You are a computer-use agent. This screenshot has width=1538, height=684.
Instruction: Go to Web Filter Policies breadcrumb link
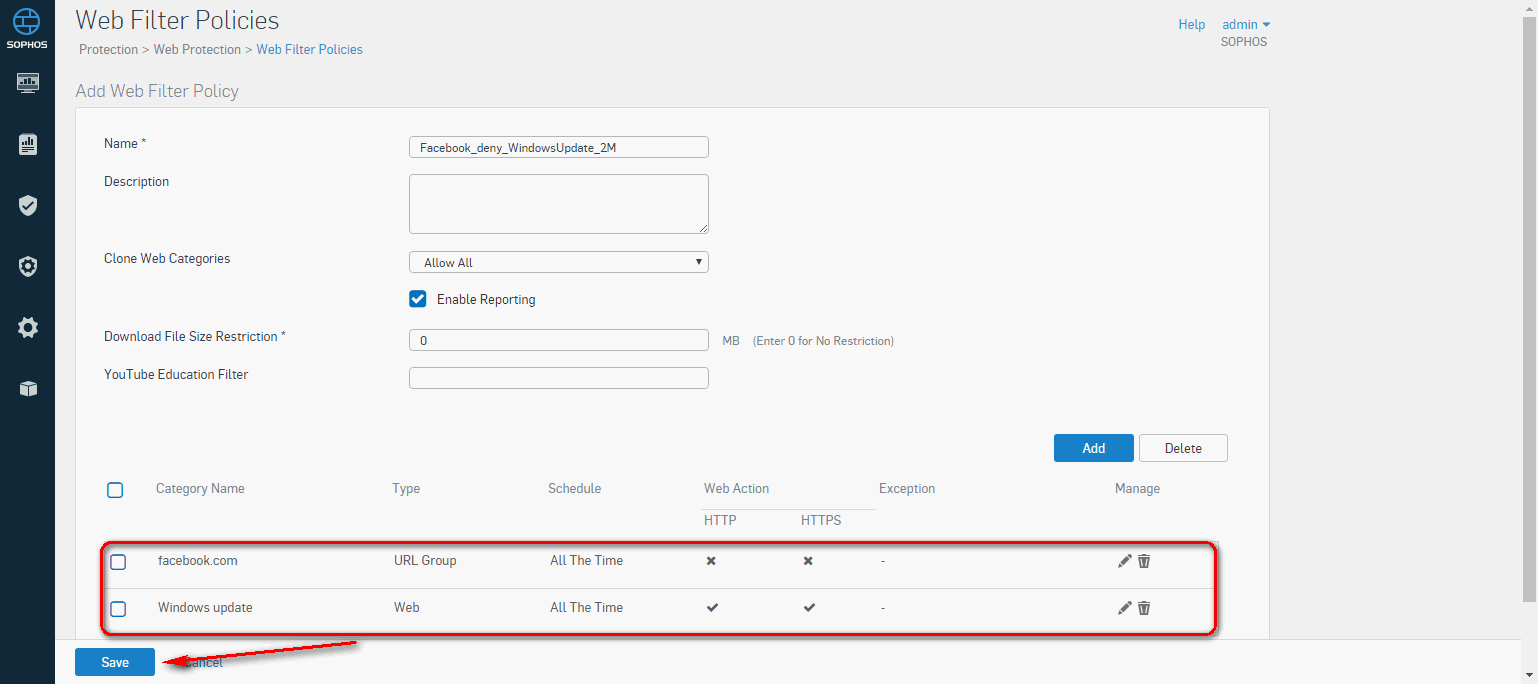click(310, 49)
